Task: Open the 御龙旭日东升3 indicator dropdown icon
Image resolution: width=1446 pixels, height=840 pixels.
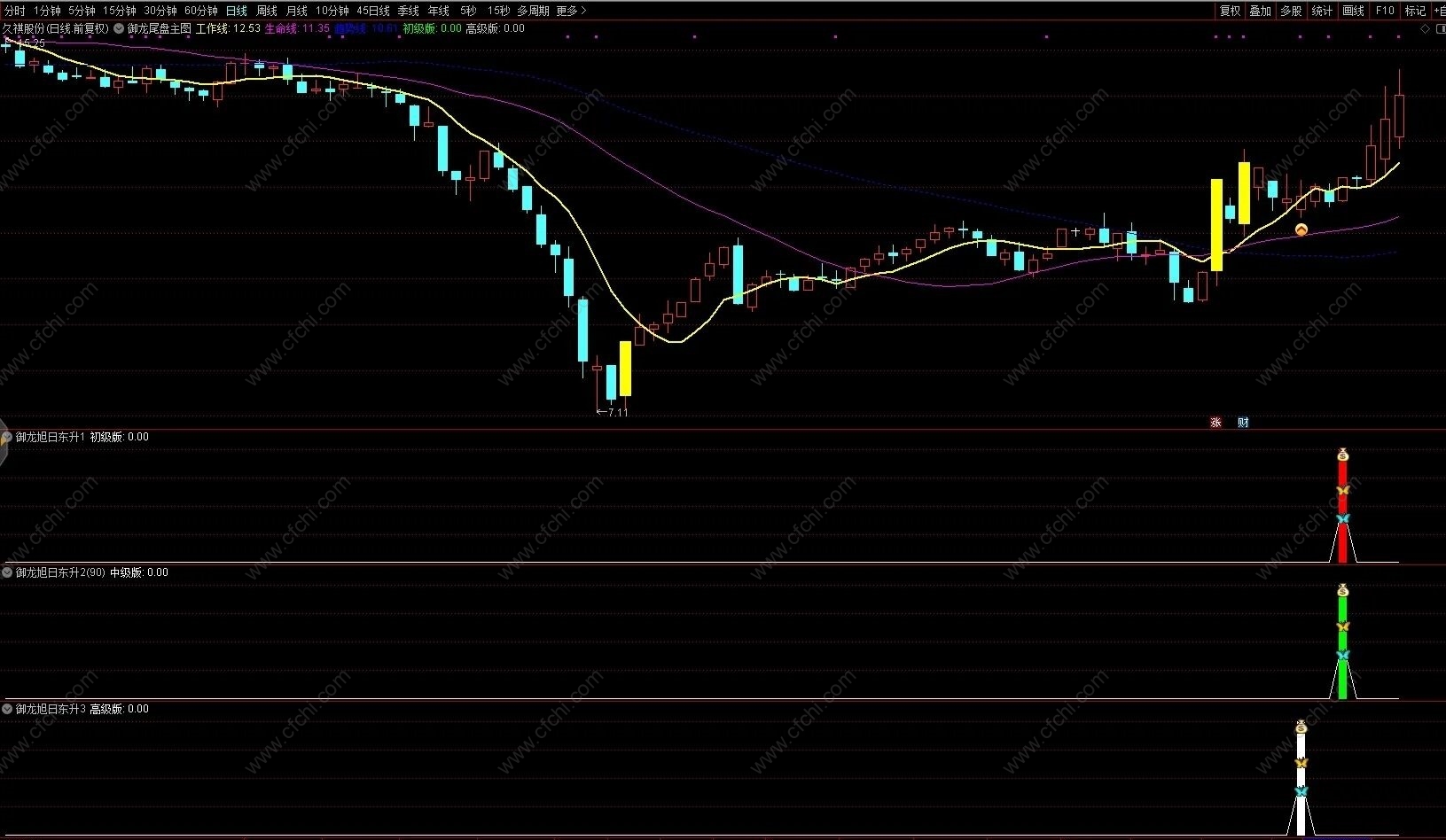Action: click(x=7, y=709)
